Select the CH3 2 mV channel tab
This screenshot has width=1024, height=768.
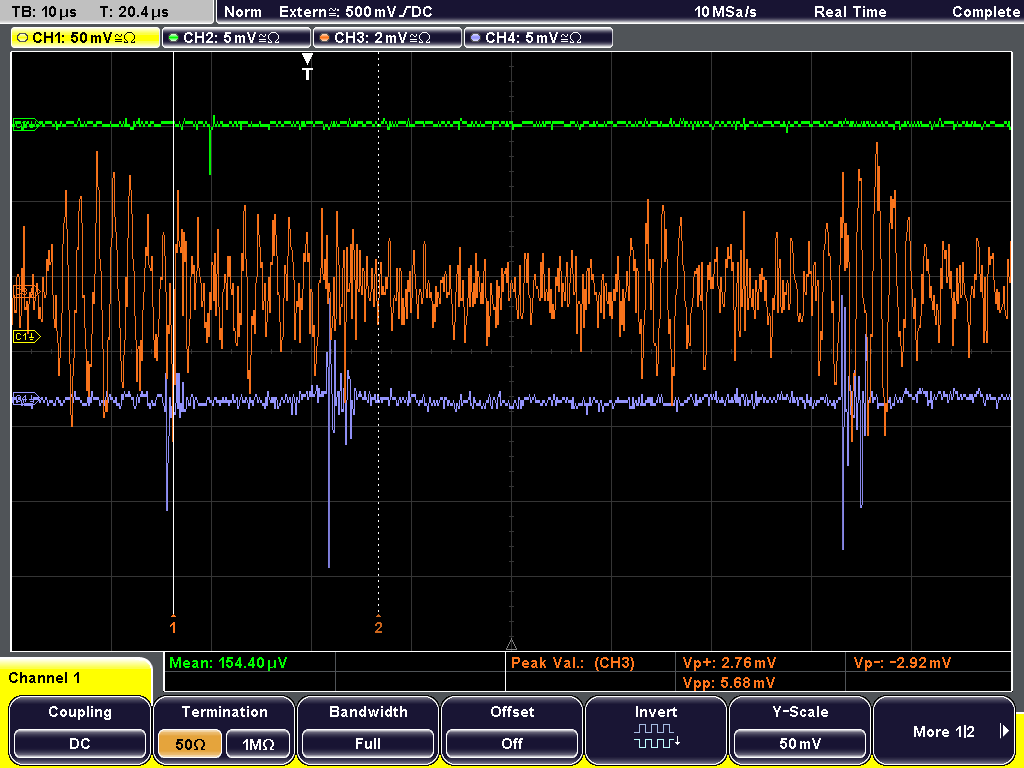pyautogui.click(x=387, y=38)
